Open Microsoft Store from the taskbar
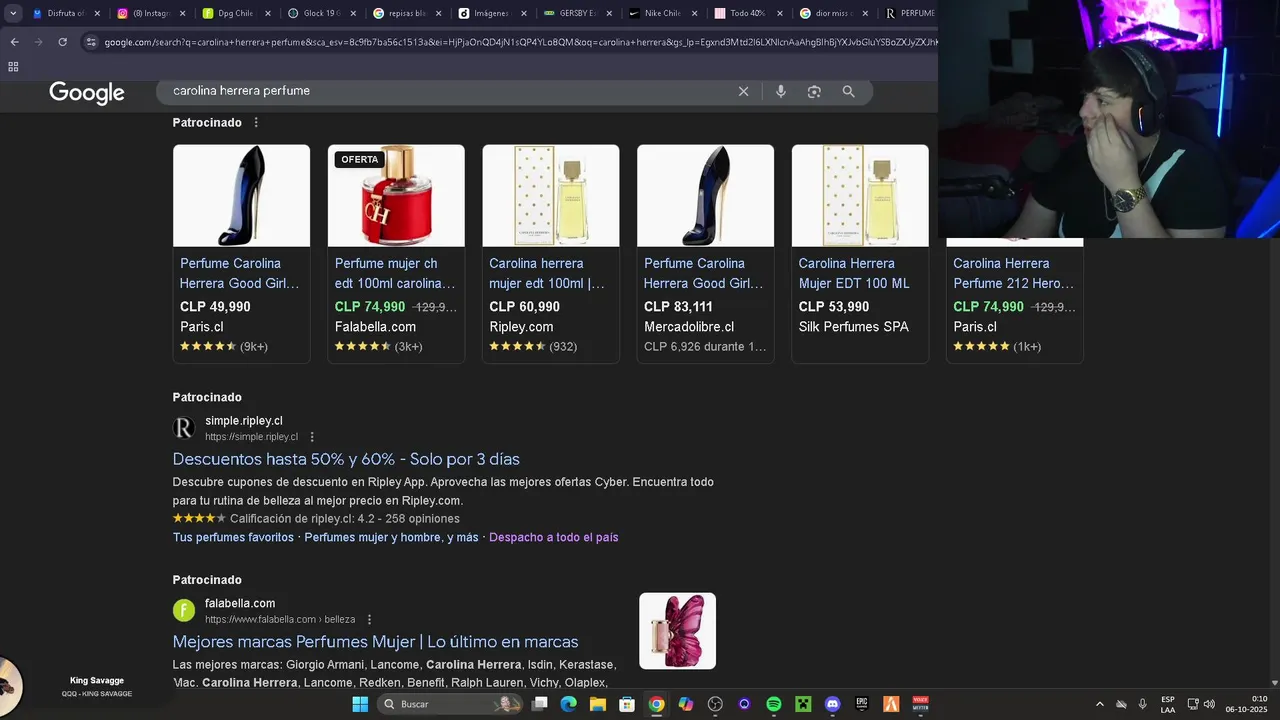1280x720 pixels. (x=627, y=704)
